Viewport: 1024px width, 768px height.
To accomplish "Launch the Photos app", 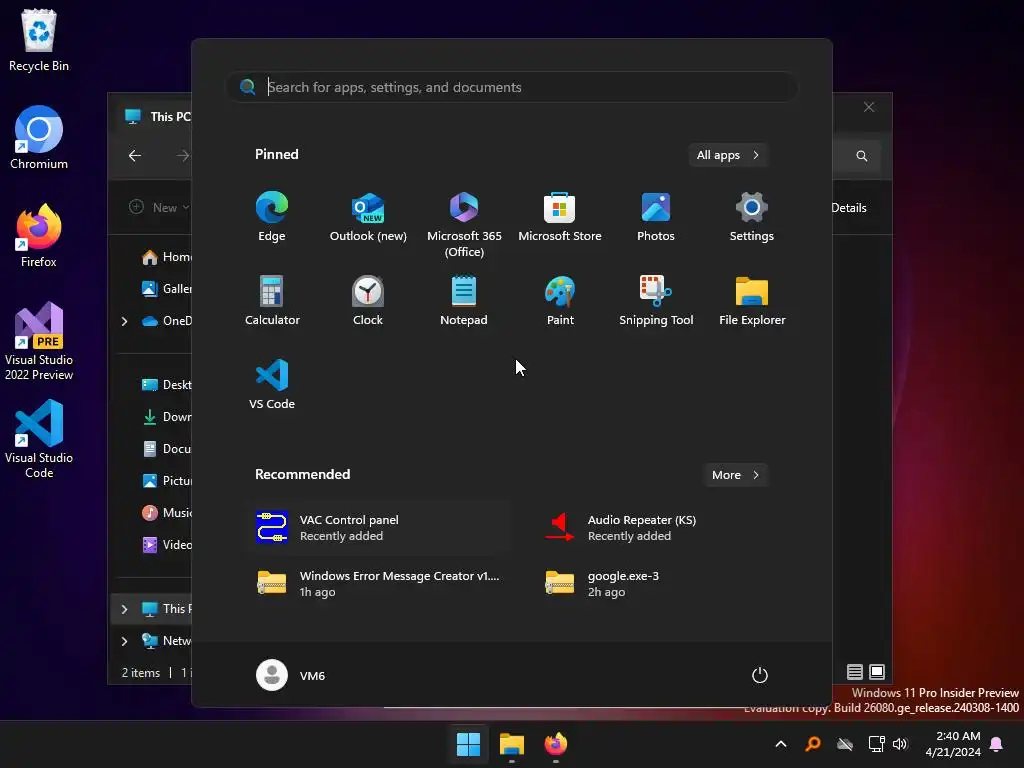I will [x=656, y=217].
